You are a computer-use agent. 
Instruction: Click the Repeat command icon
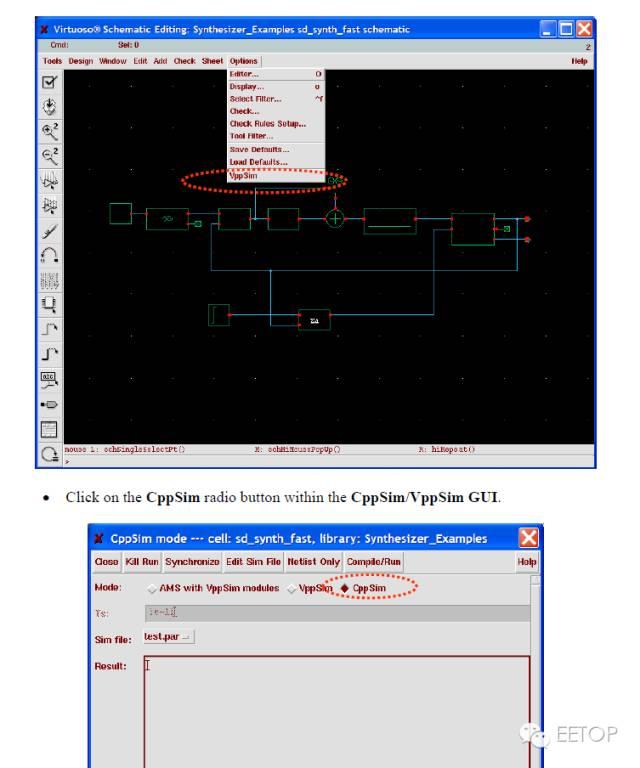(x=49, y=455)
